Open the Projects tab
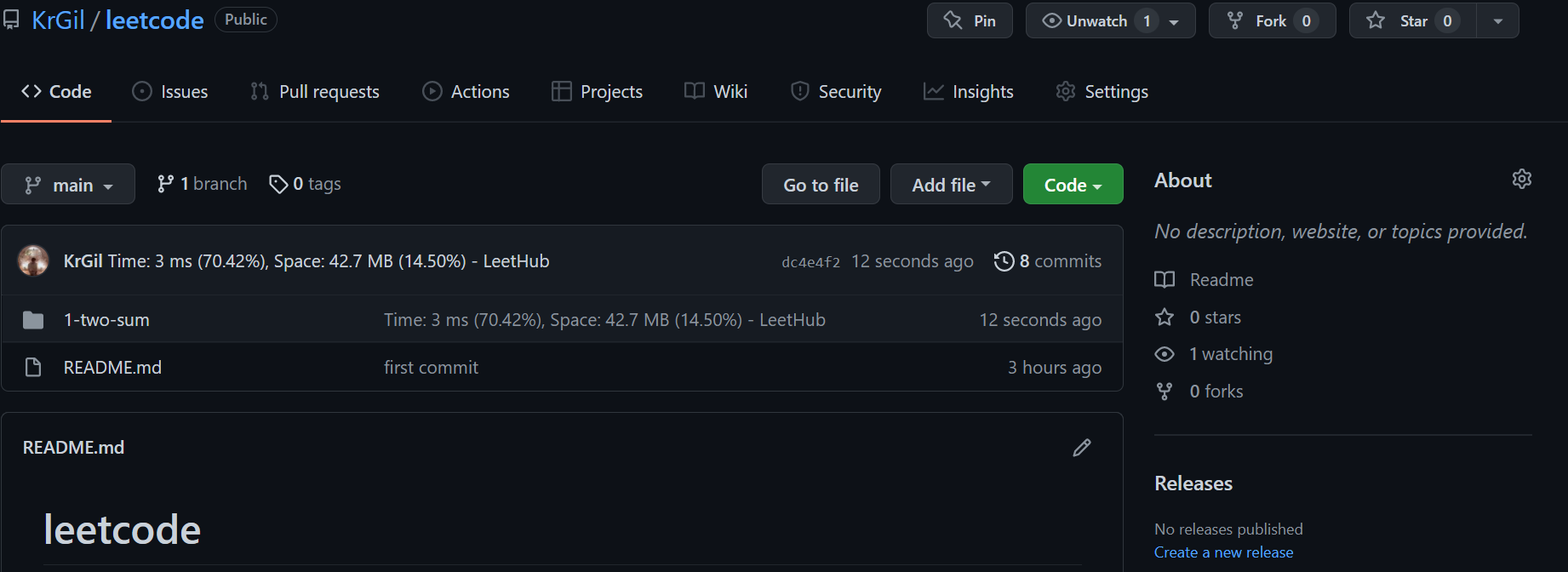Viewport: 1568px width, 572px height. pos(598,91)
